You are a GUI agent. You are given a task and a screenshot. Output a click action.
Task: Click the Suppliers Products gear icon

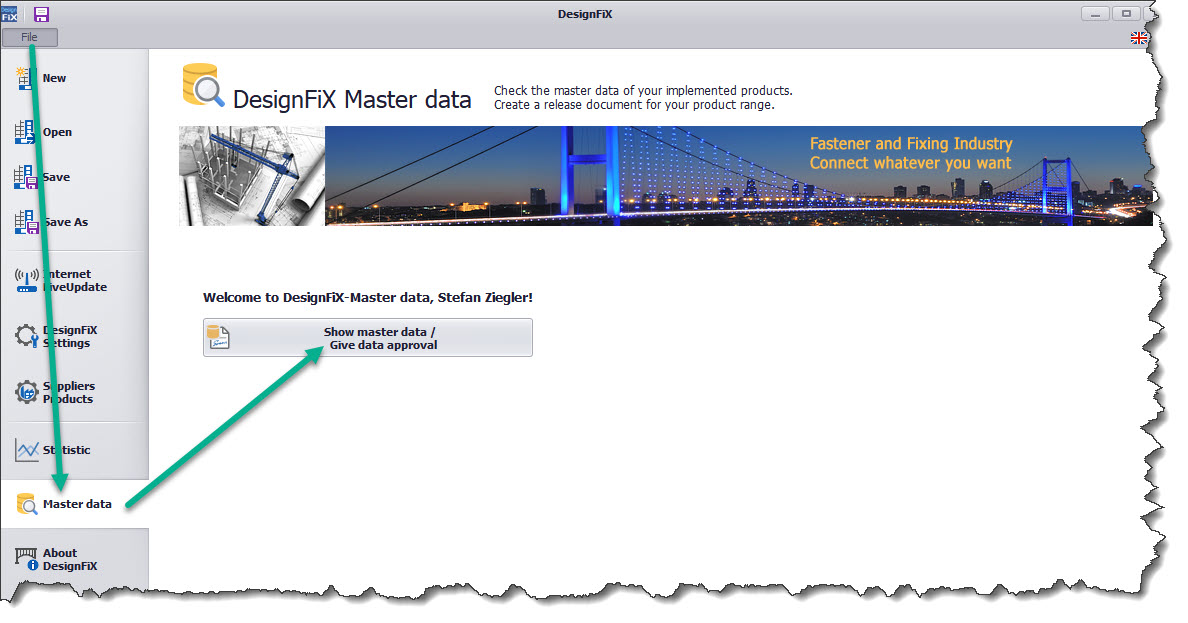pyautogui.click(x=27, y=392)
